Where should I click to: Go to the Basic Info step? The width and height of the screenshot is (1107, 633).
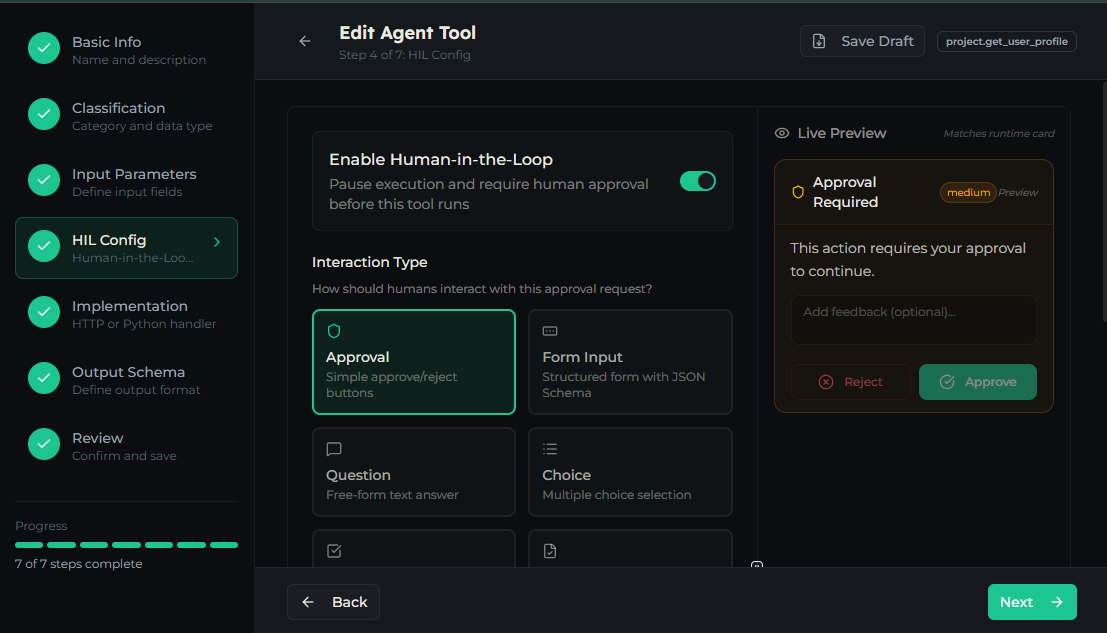point(126,49)
